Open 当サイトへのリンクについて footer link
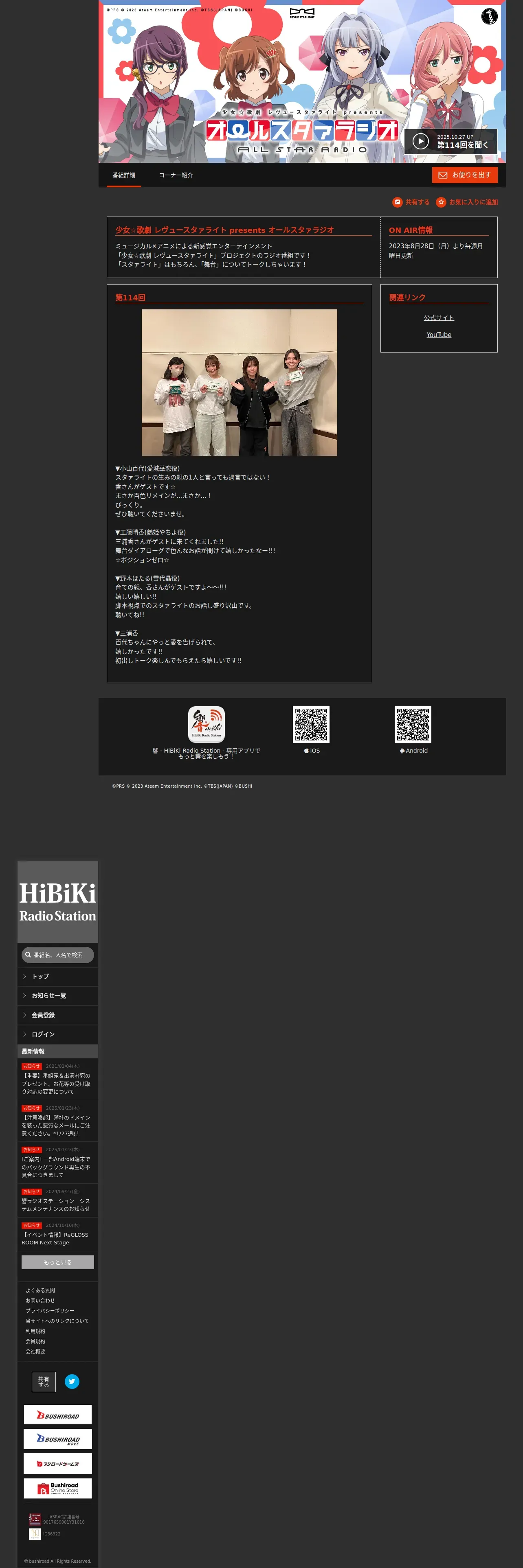 57,1321
